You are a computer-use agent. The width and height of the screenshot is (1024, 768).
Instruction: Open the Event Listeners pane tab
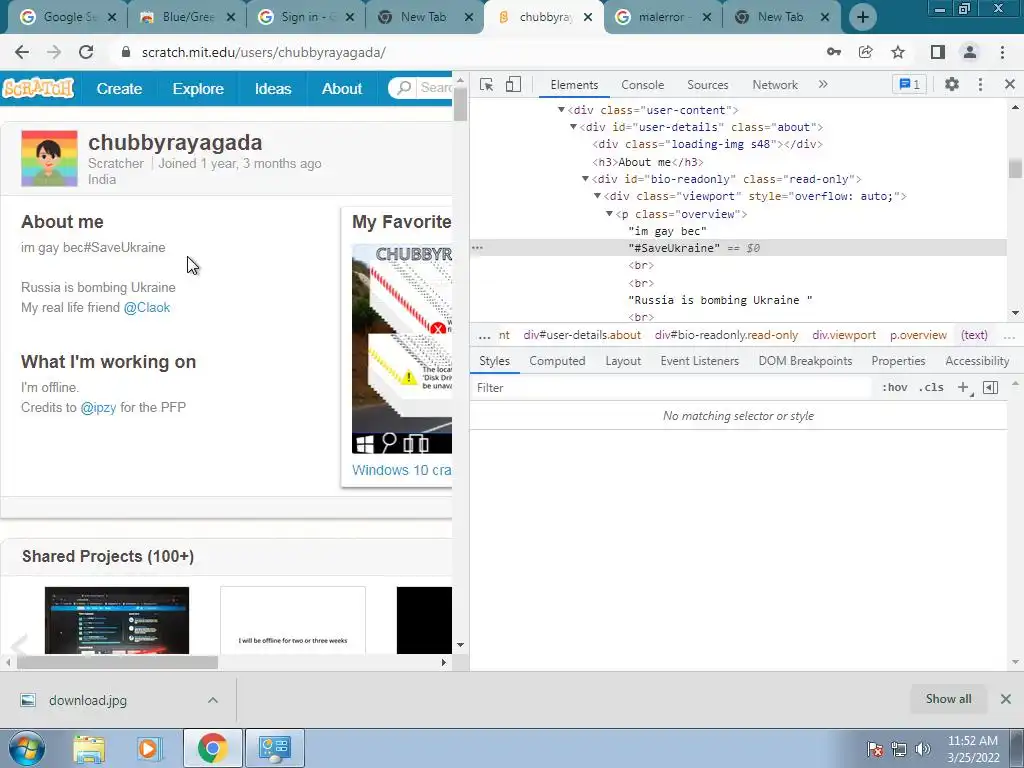click(x=699, y=360)
